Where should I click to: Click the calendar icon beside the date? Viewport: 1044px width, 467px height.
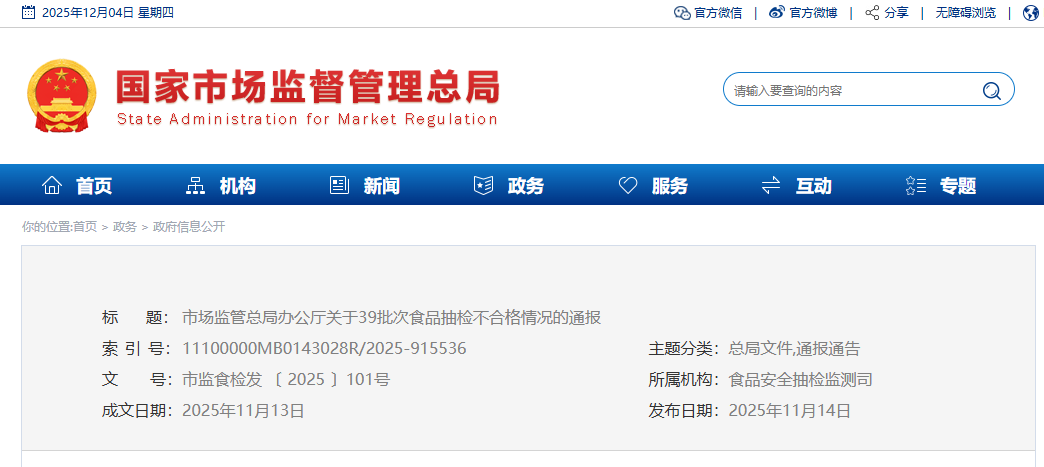[28, 13]
